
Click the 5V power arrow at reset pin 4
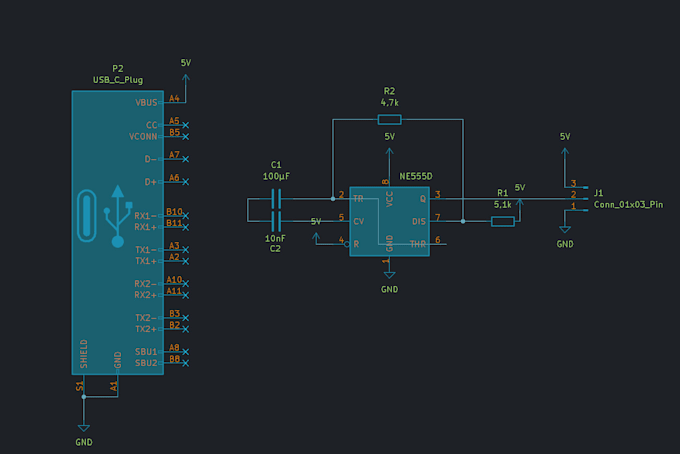(x=316, y=238)
